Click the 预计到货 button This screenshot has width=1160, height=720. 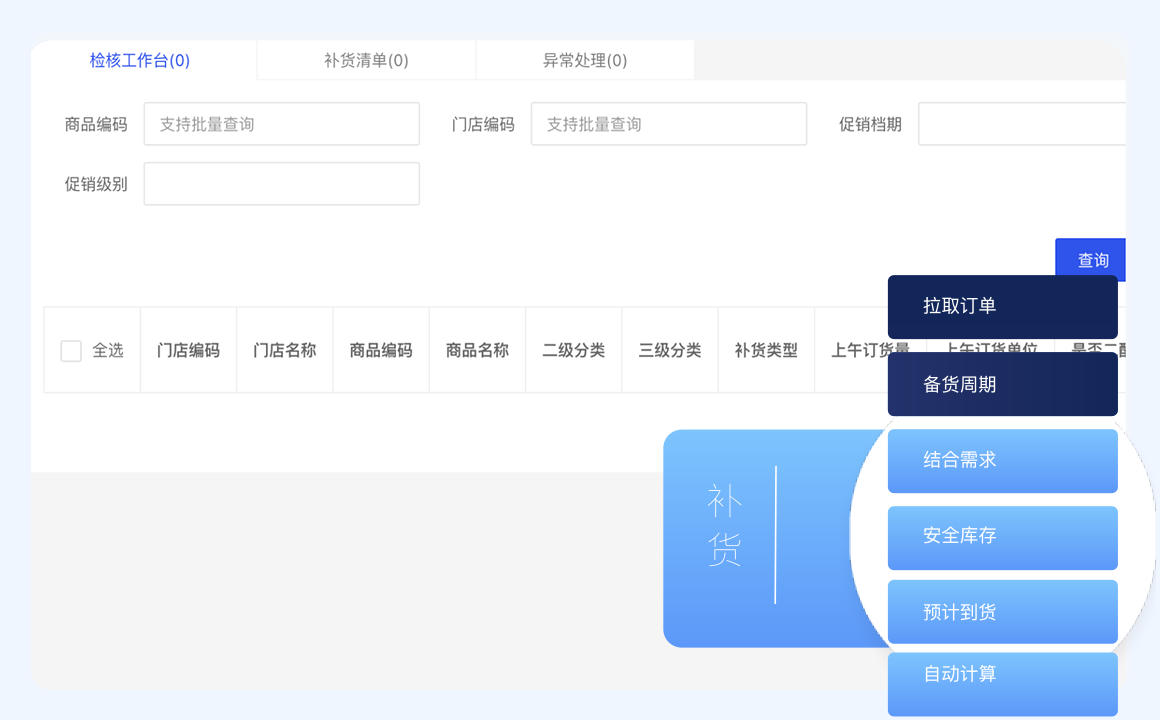click(x=1002, y=612)
